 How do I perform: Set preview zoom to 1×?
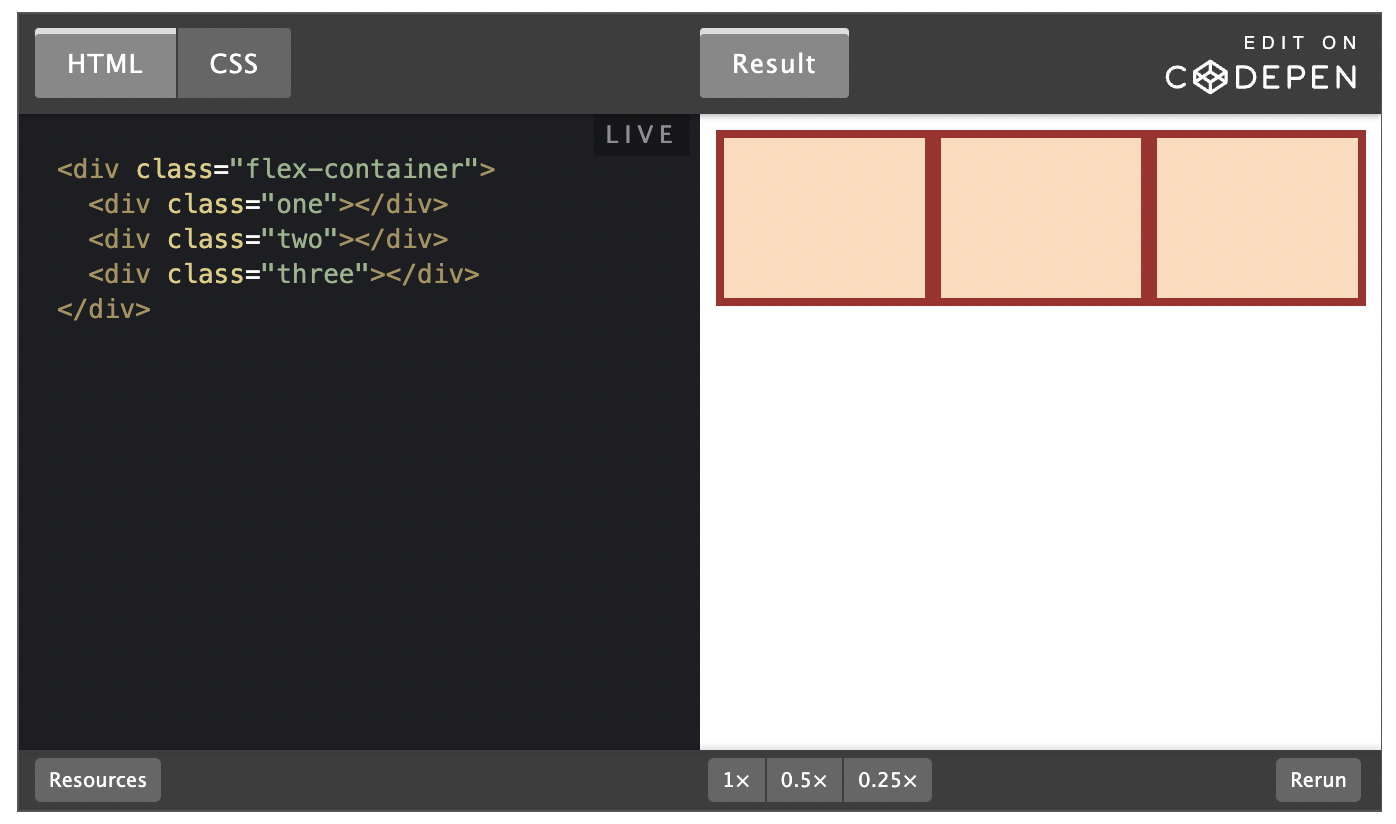(736, 780)
